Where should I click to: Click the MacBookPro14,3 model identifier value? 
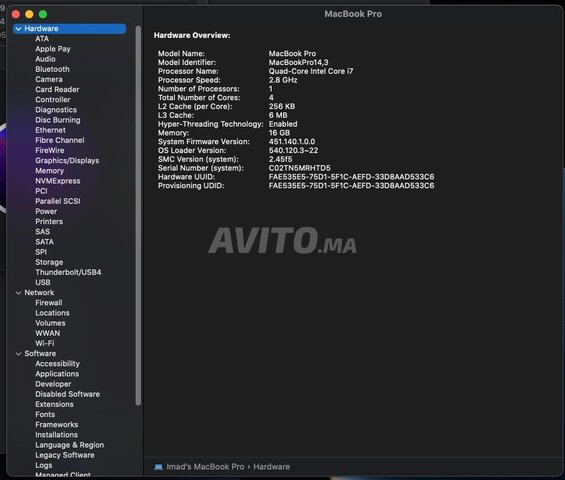tap(298, 62)
